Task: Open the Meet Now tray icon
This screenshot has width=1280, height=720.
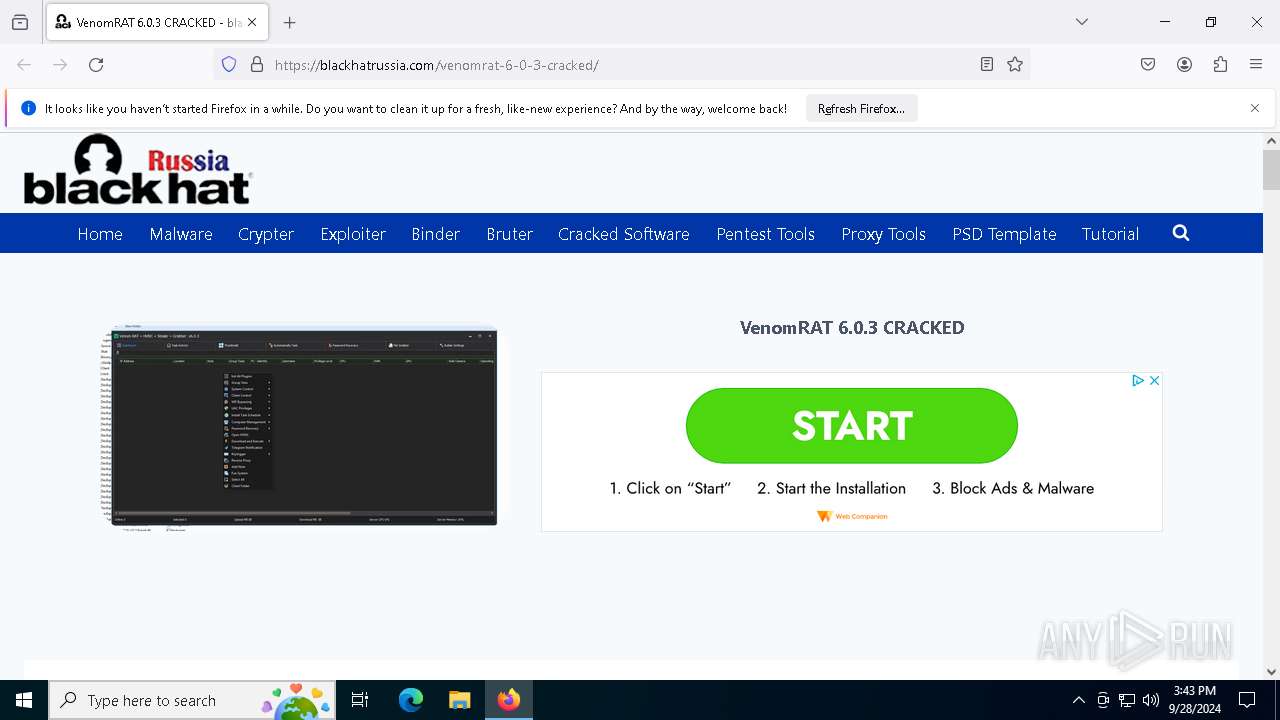Action: pyautogui.click(x=1103, y=700)
